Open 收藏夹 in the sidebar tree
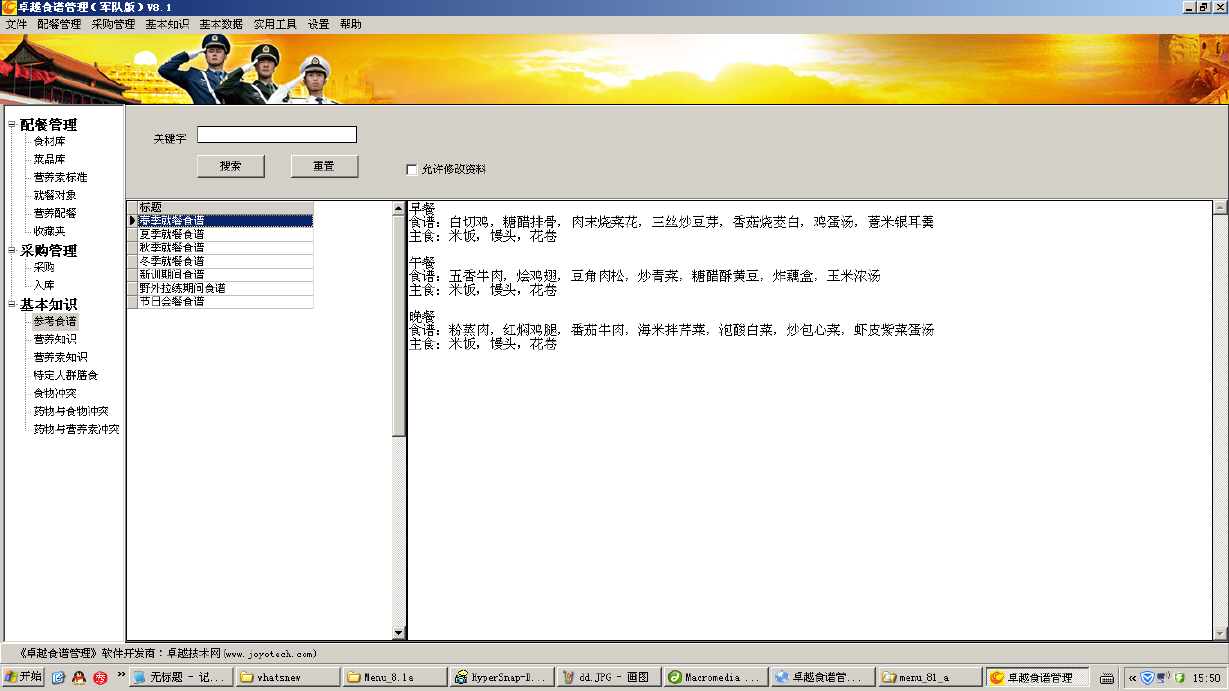This screenshot has width=1229, height=691. (49, 232)
